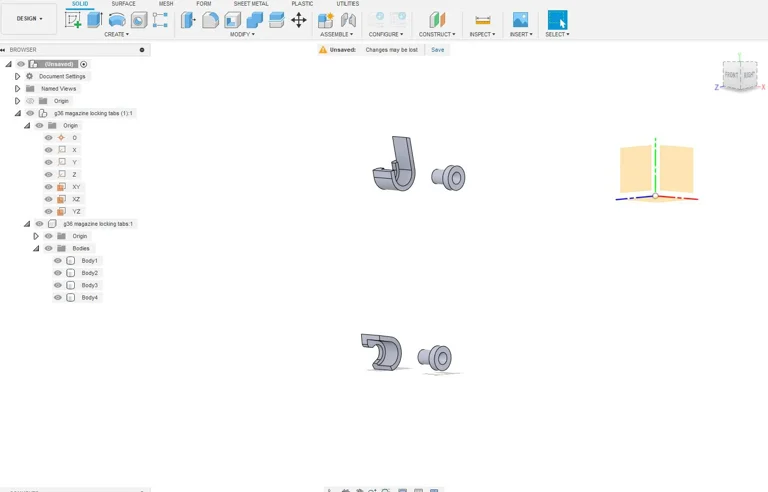Viewport: 768px width, 492px height.
Task: Click the New Component assemble icon
Action: point(325,20)
